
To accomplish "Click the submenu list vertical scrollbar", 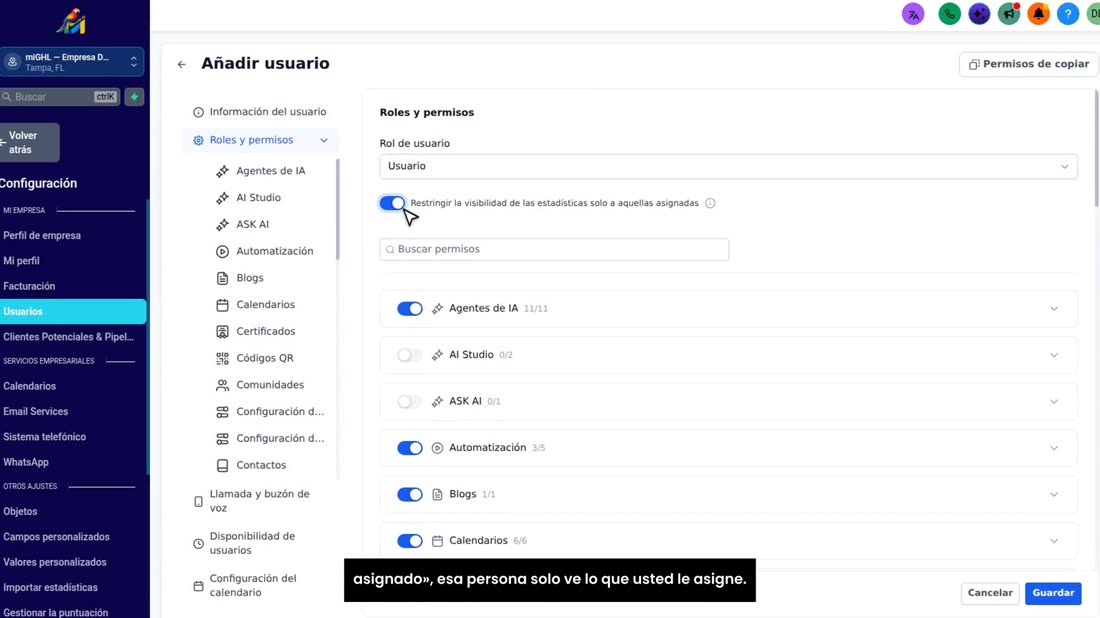I will coord(337,210).
